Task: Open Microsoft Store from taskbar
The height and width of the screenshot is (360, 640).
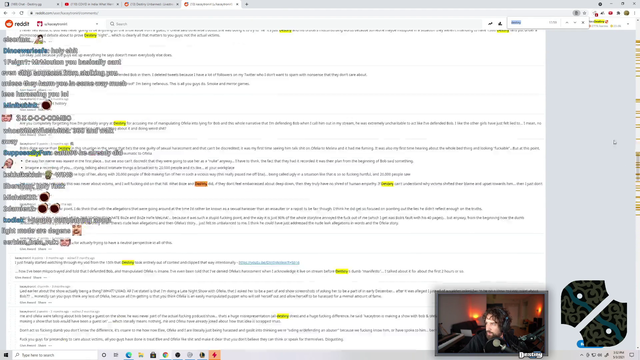Action: click(x=153, y=355)
